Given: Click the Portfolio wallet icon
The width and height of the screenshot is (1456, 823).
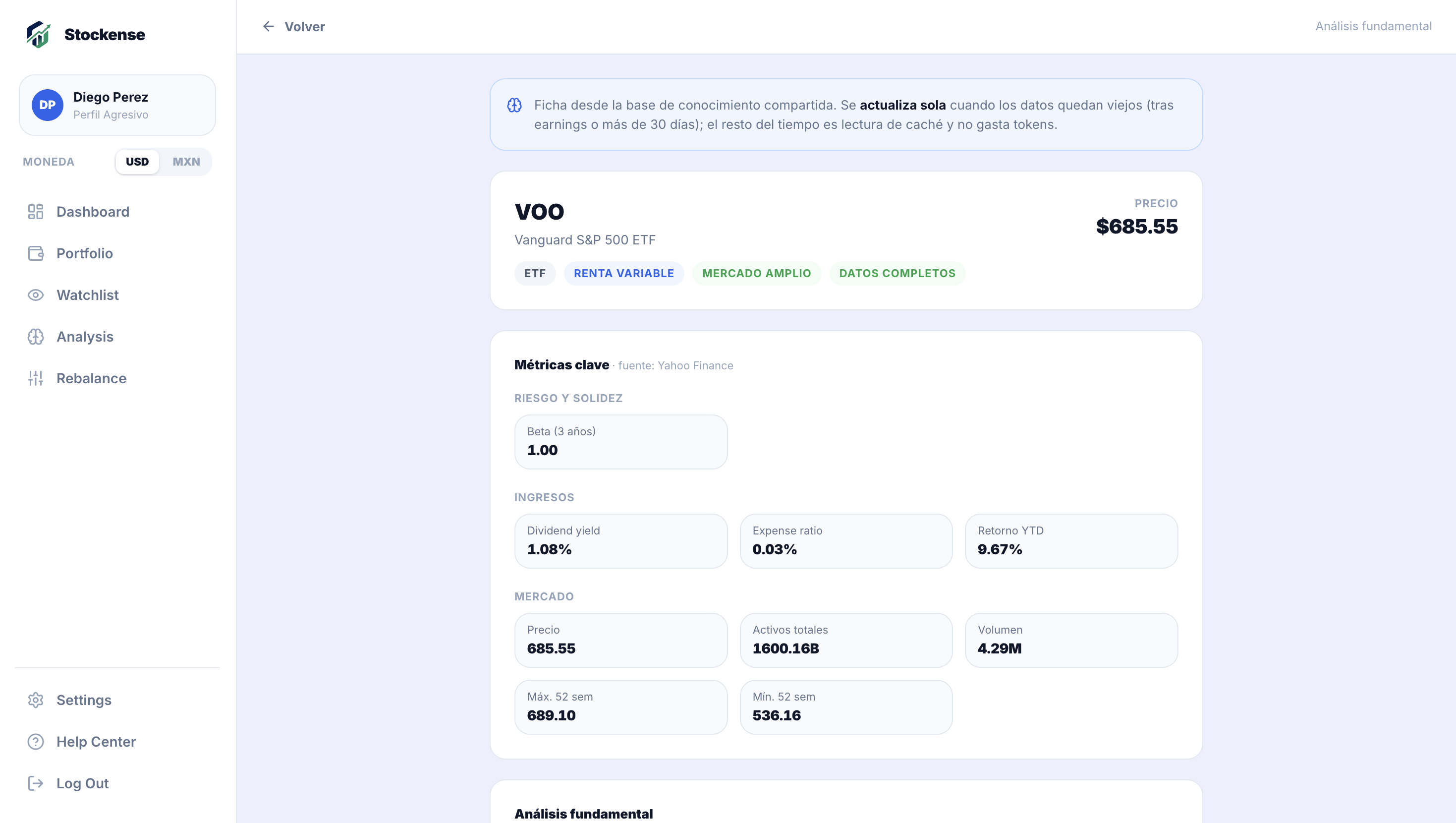Looking at the screenshot, I should (36, 253).
